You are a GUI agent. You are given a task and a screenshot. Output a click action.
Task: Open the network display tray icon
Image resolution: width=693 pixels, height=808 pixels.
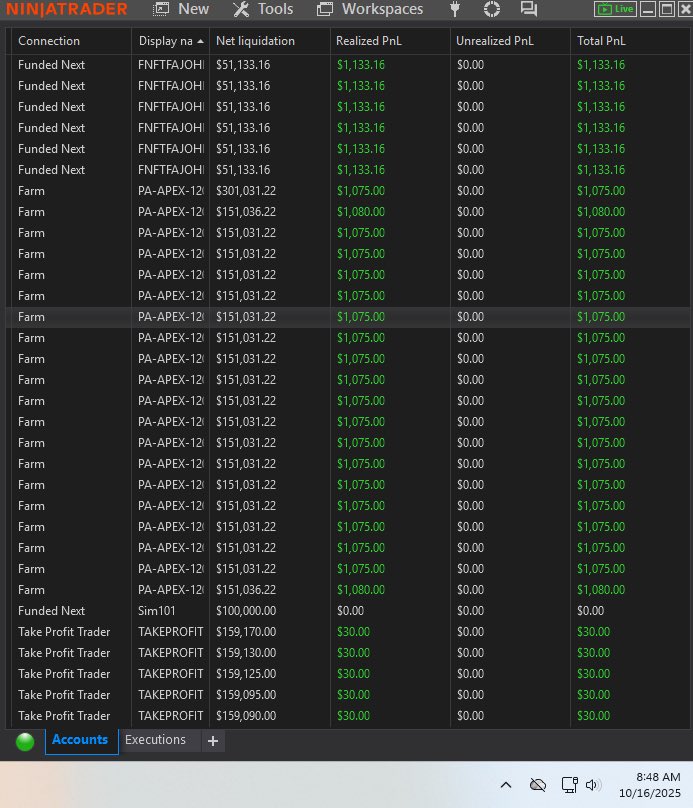569,785
